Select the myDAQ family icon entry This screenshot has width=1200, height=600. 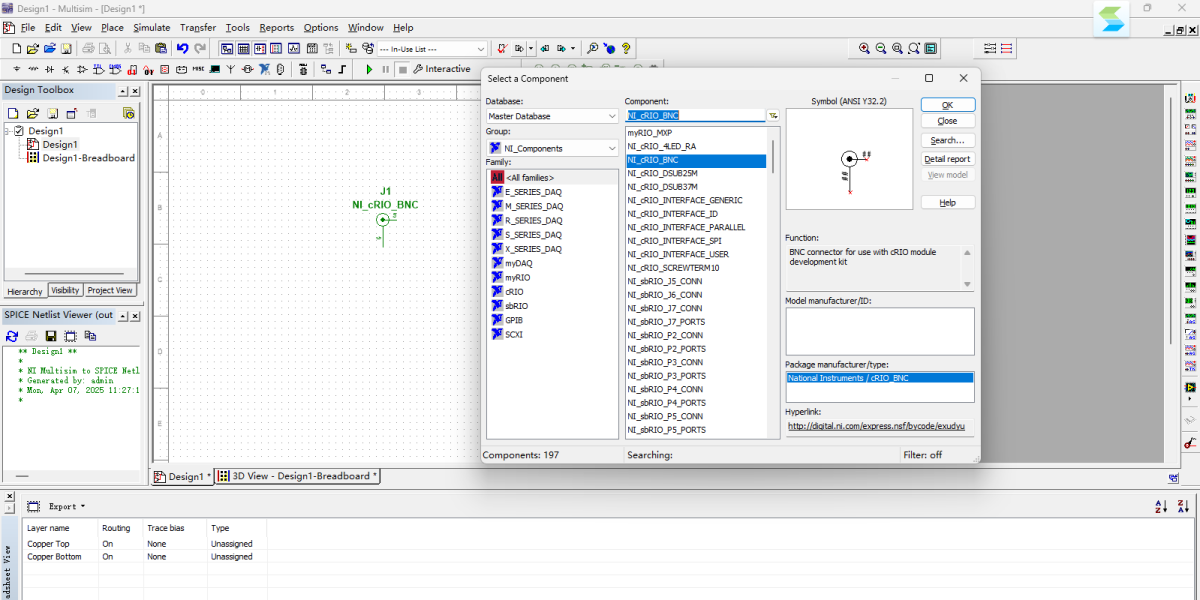pos(517,263)
